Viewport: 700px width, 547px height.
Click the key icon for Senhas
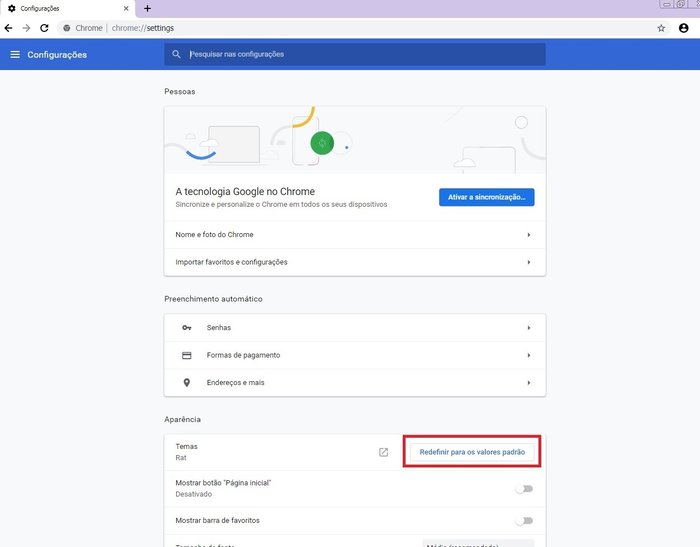[x=187, y=328]
